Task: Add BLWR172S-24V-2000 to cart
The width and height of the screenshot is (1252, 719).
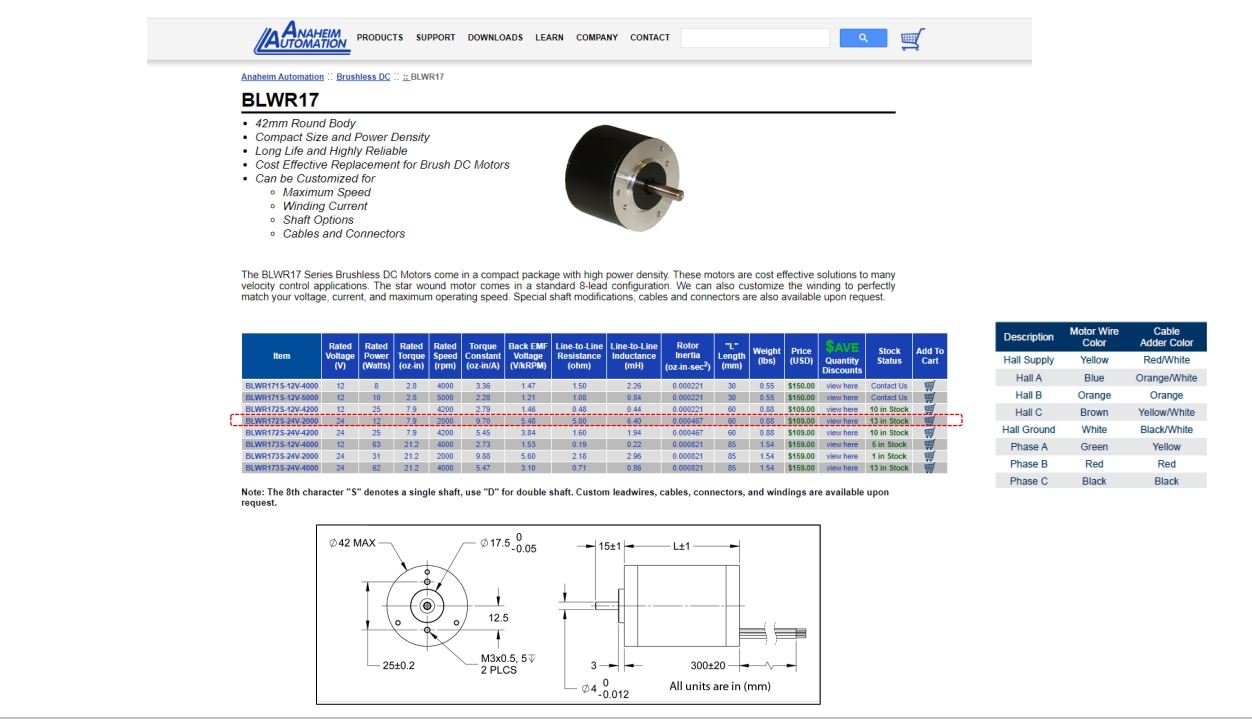Action: coord(930,421)
